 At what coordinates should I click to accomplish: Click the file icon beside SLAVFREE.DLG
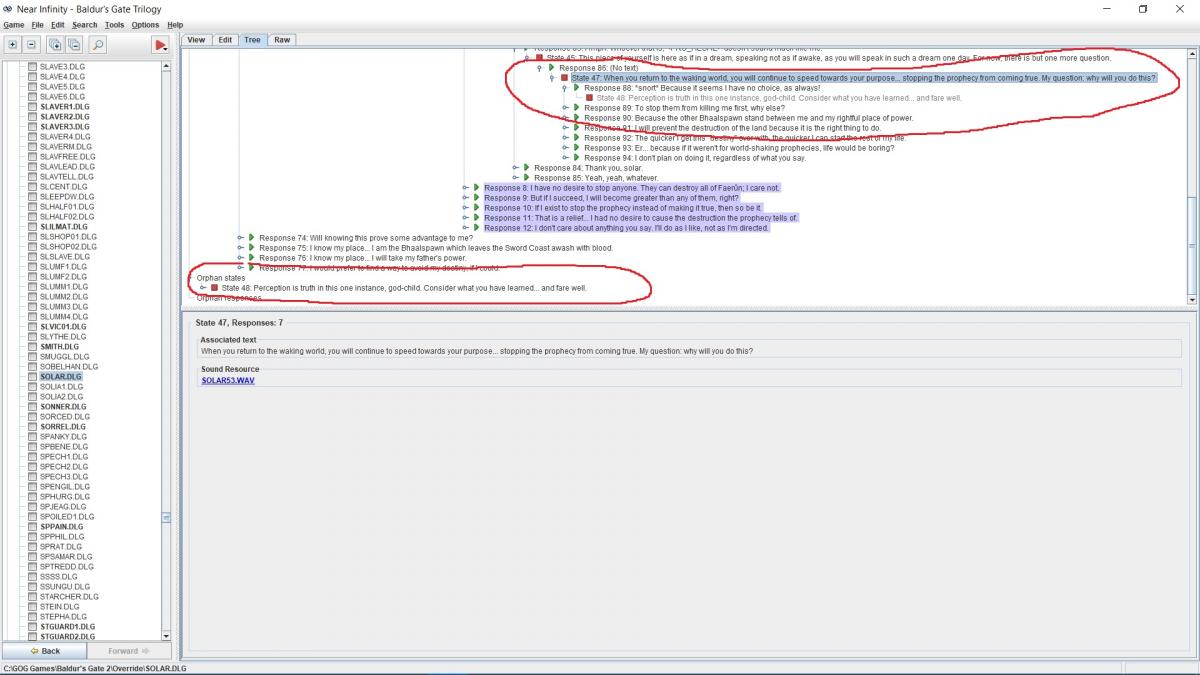pyautogui.click(x=32, y=156)
